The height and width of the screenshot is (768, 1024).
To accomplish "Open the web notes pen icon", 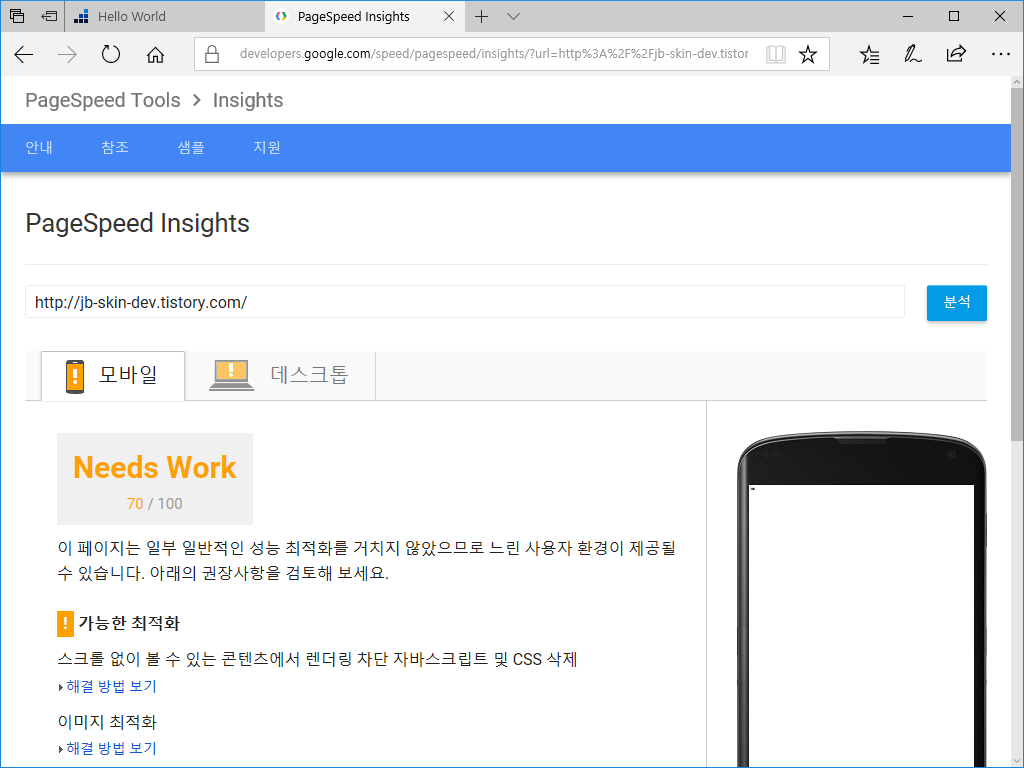I will (912, 54).
